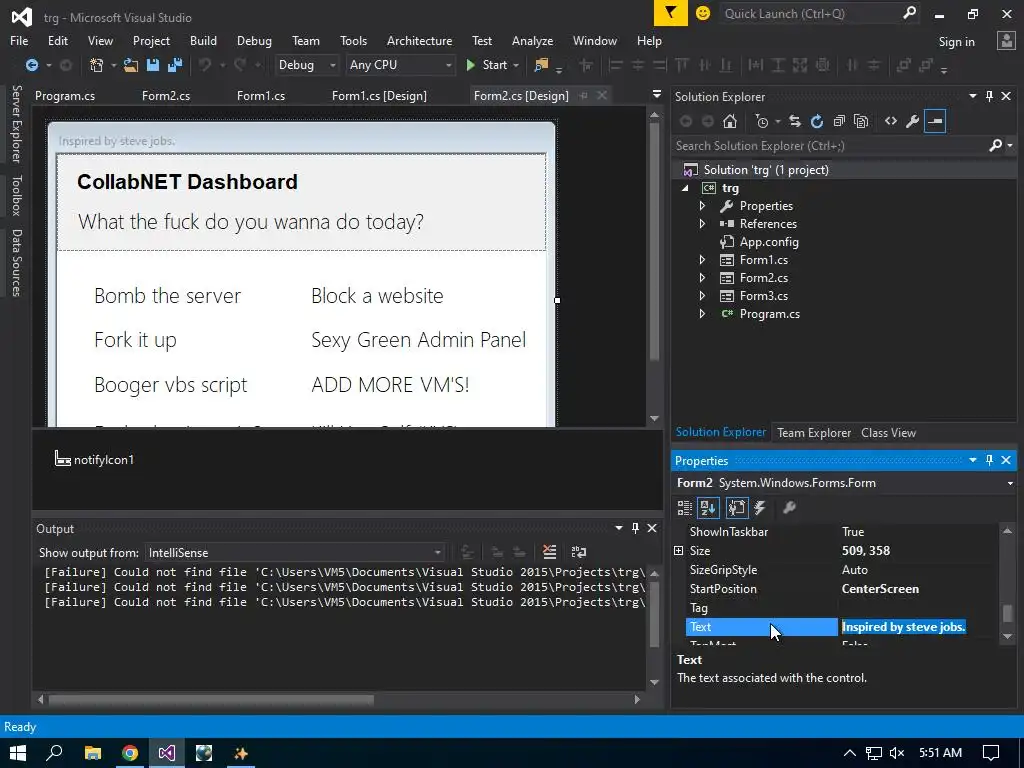Click the Windows Start button
1024x768 pixels.
pyautogui.click(x=18, y=753)
